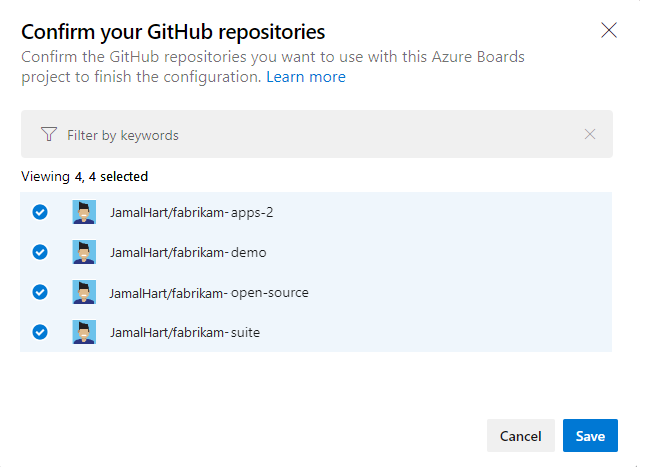Open the Learn more link
This screenshot has width=646, height=469.
coord(306,77)
